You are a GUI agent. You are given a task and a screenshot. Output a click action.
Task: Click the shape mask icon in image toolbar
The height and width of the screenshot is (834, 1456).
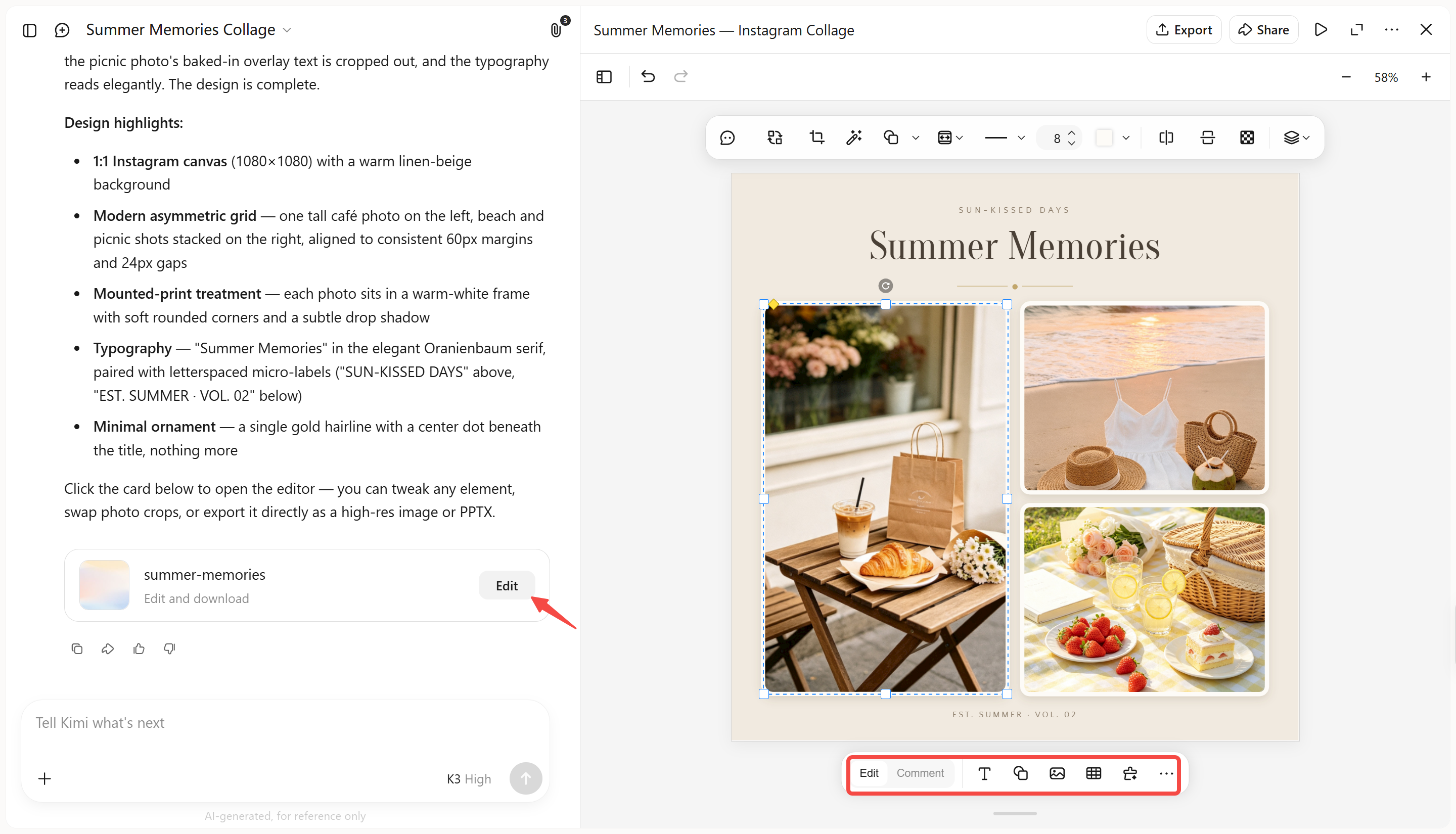point(891,137)
